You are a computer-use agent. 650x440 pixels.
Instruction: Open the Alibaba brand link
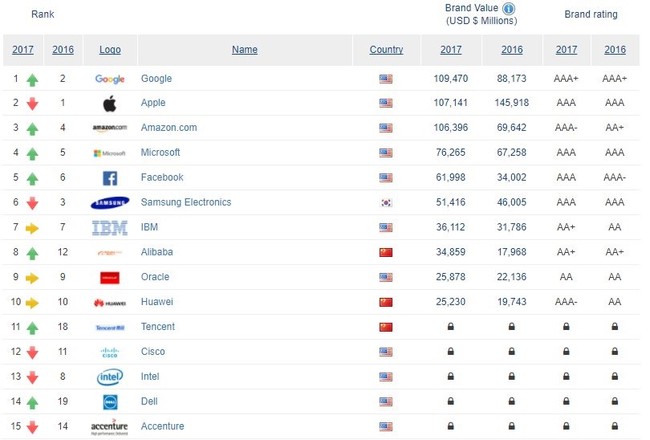[157, 252]
